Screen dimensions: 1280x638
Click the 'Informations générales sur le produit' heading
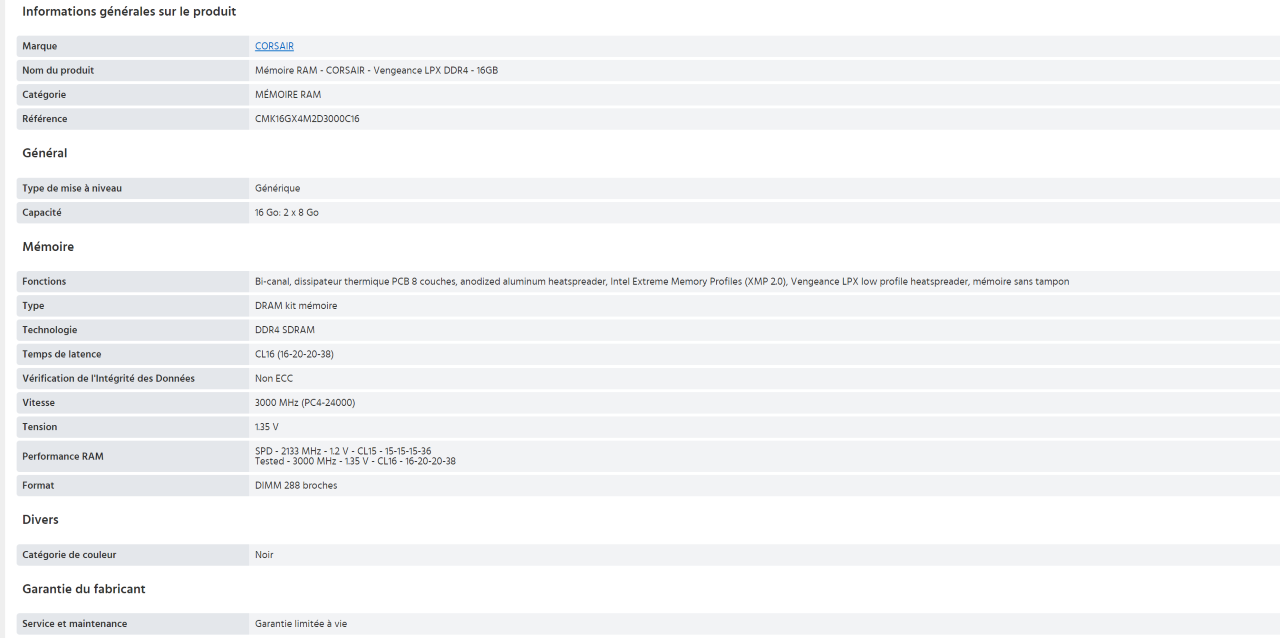(x=129, y=11)
